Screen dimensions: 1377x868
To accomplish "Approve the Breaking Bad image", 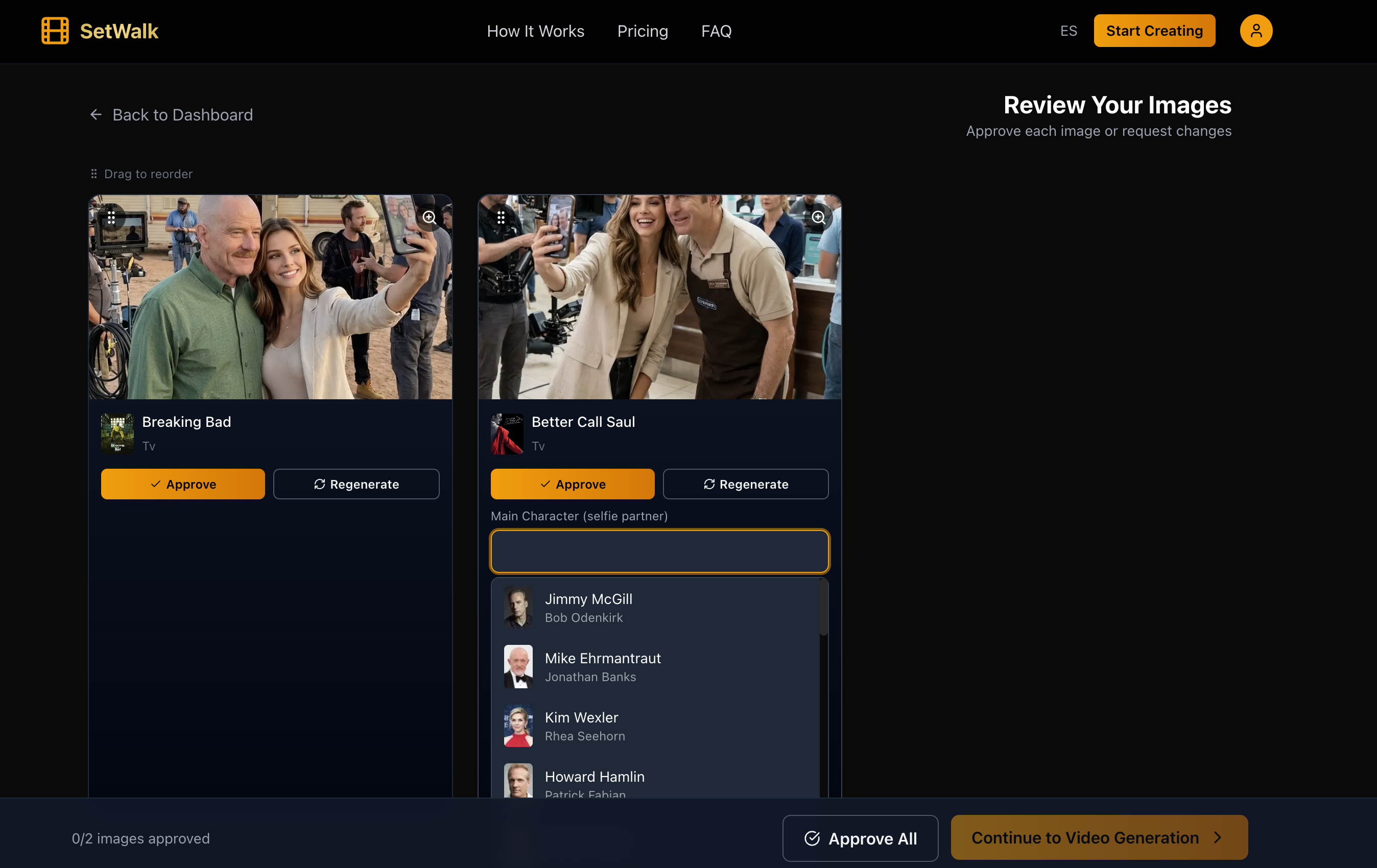I will [183, 485].
